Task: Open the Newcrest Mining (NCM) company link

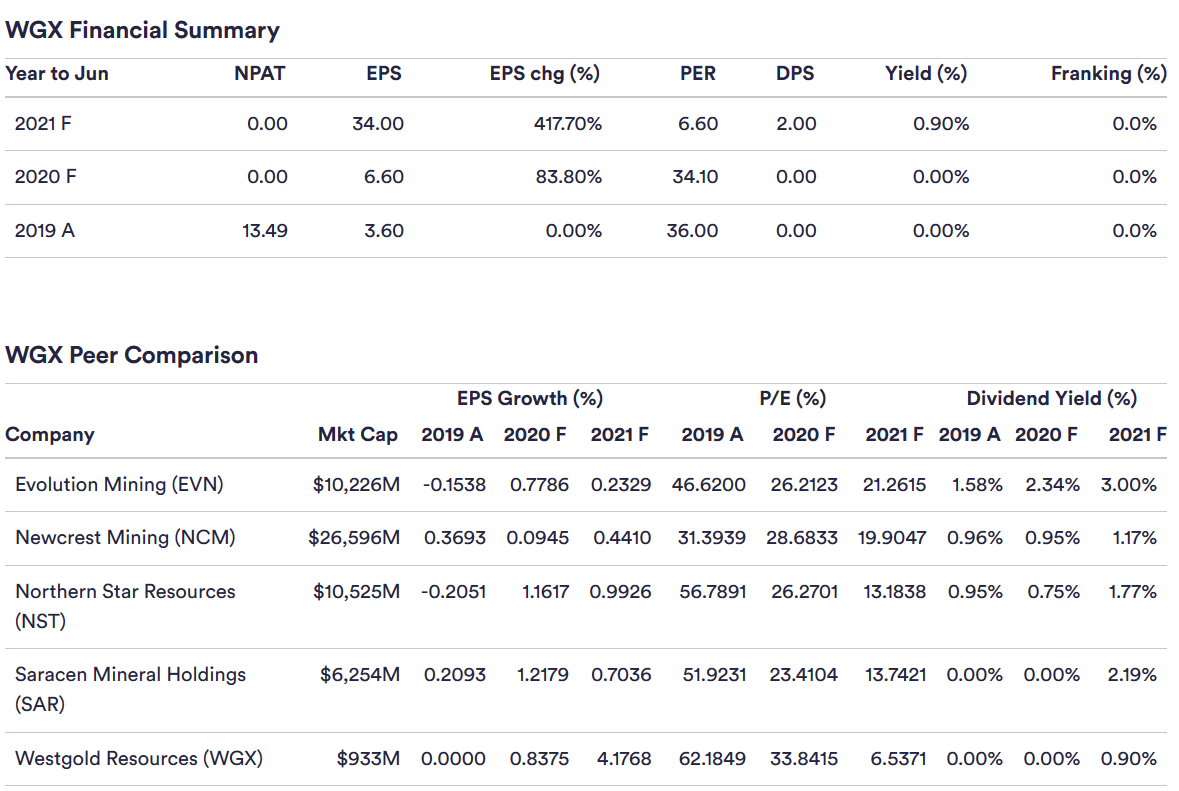Action: click(125, 538)
